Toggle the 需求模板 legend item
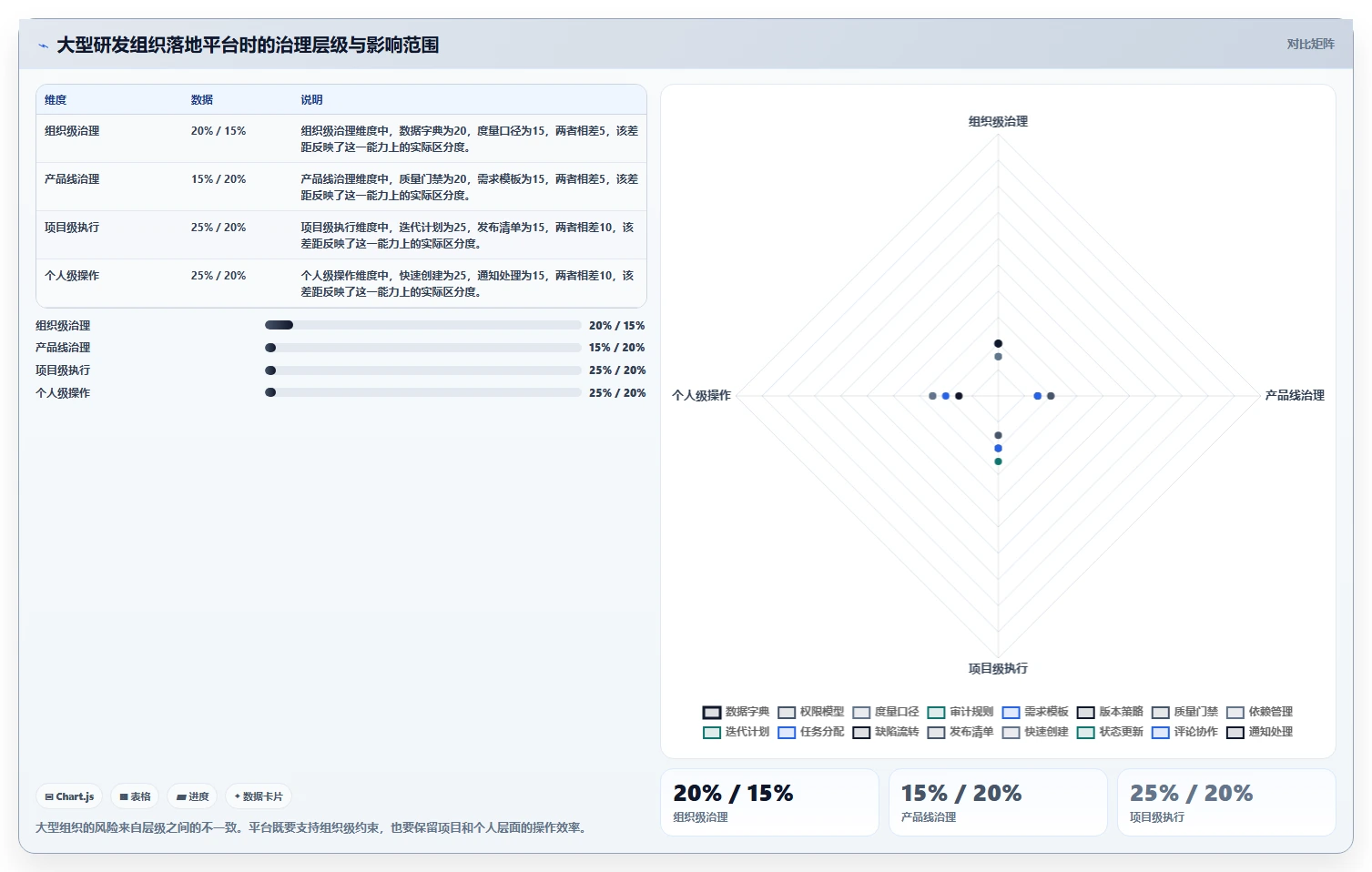 (x=1034, y=712)
